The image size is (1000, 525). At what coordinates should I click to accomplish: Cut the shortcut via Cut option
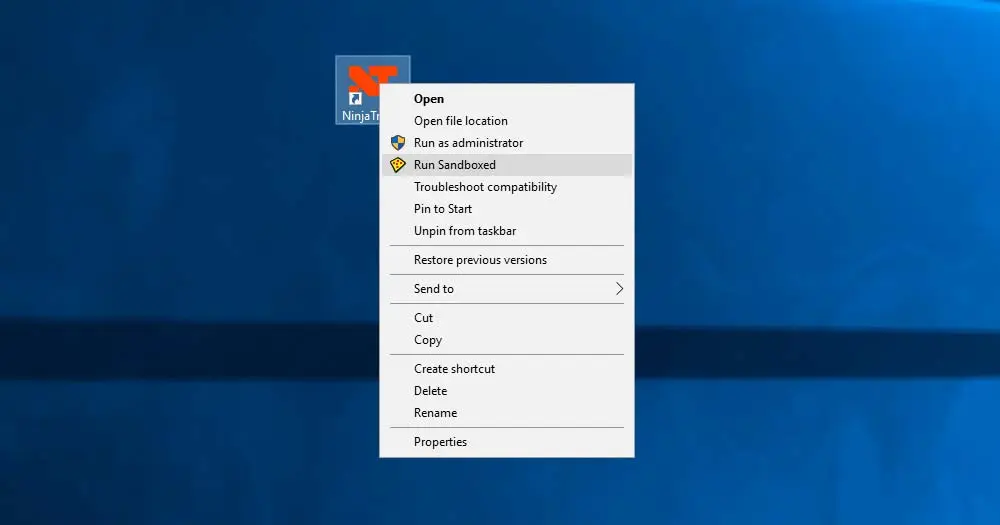[x=424, y=318]
